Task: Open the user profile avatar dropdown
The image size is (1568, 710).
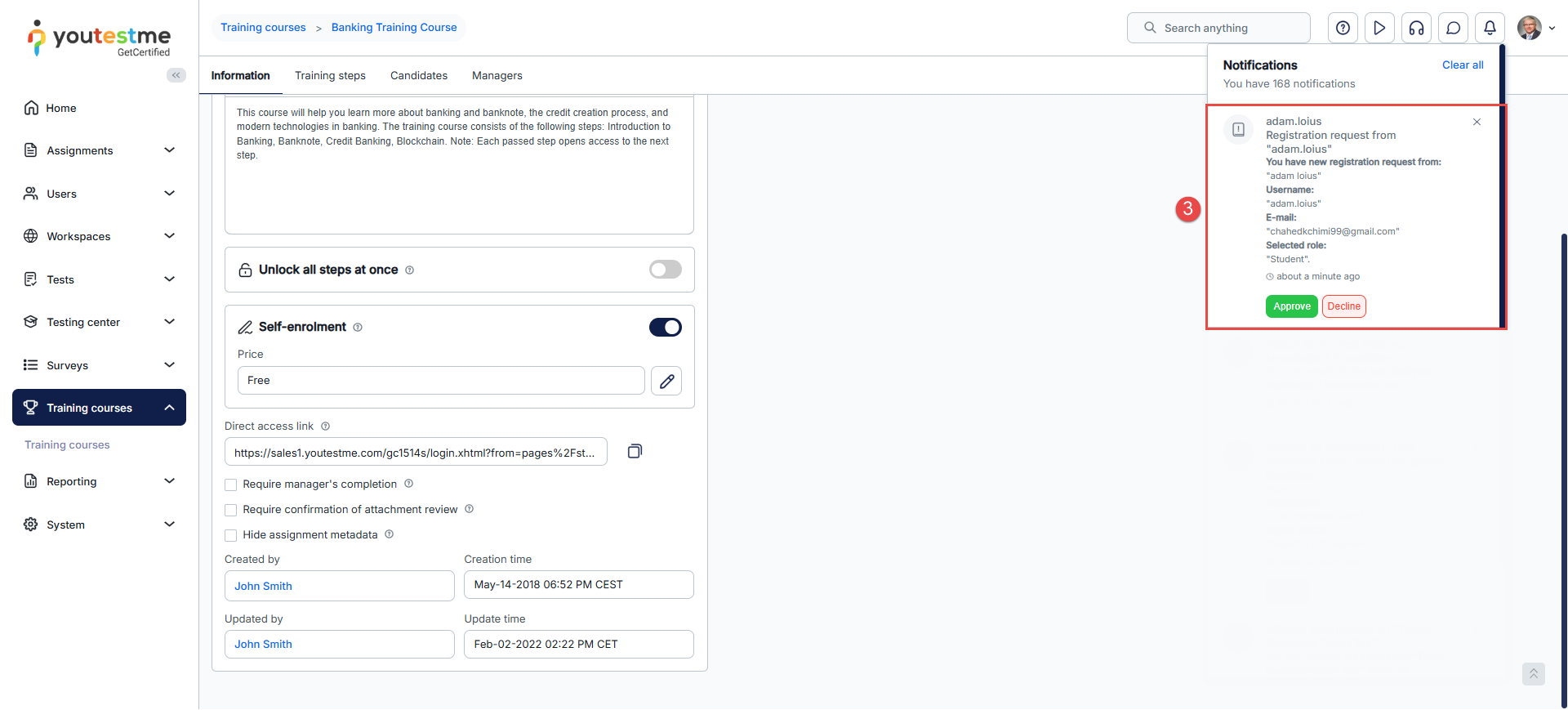Action: pyautogui.click(x=1535, y=28)
